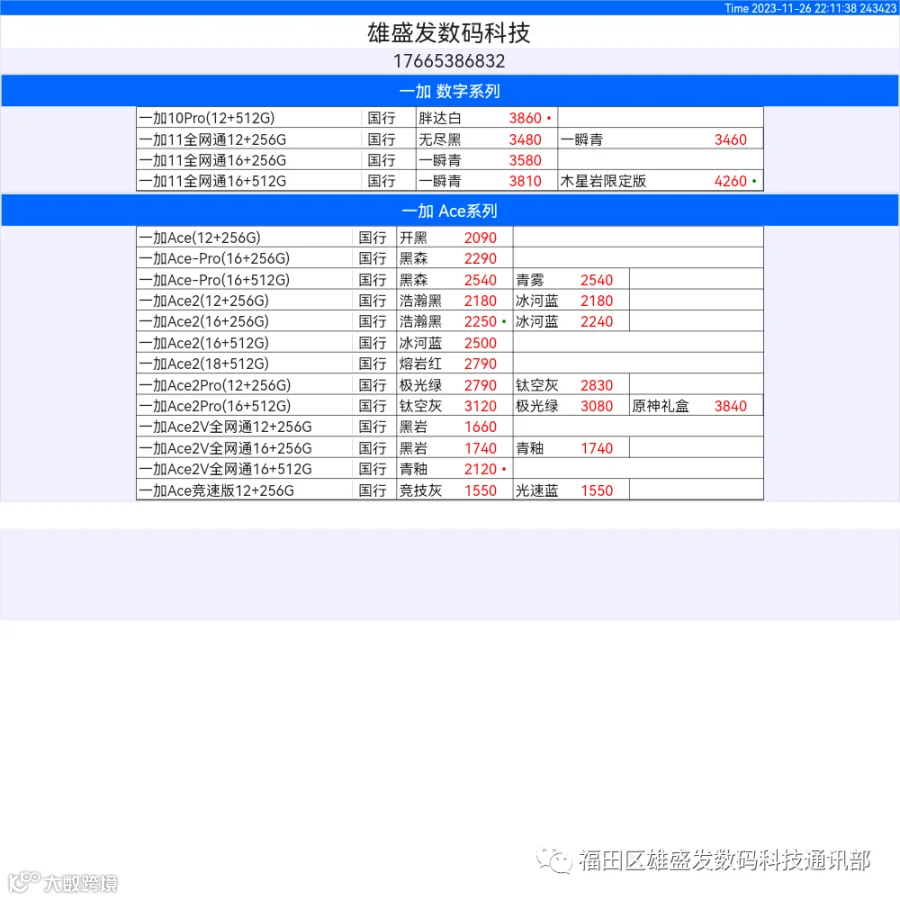Image resolution: width=900 pixels, height=900 pixels.
Task: Click the price 2830
Action: pyautogui.click(x=596, y=385)
